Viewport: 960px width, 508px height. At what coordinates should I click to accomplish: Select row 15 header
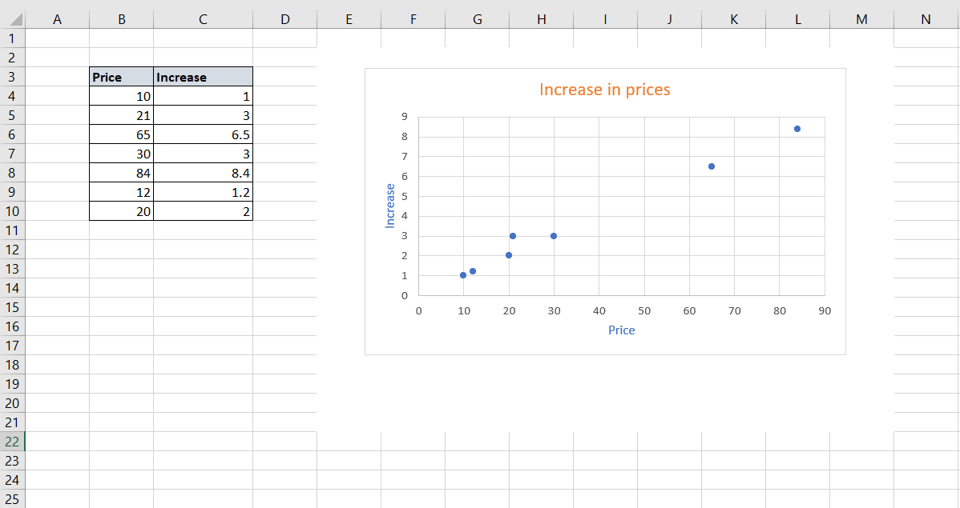(x=12, y=307)
